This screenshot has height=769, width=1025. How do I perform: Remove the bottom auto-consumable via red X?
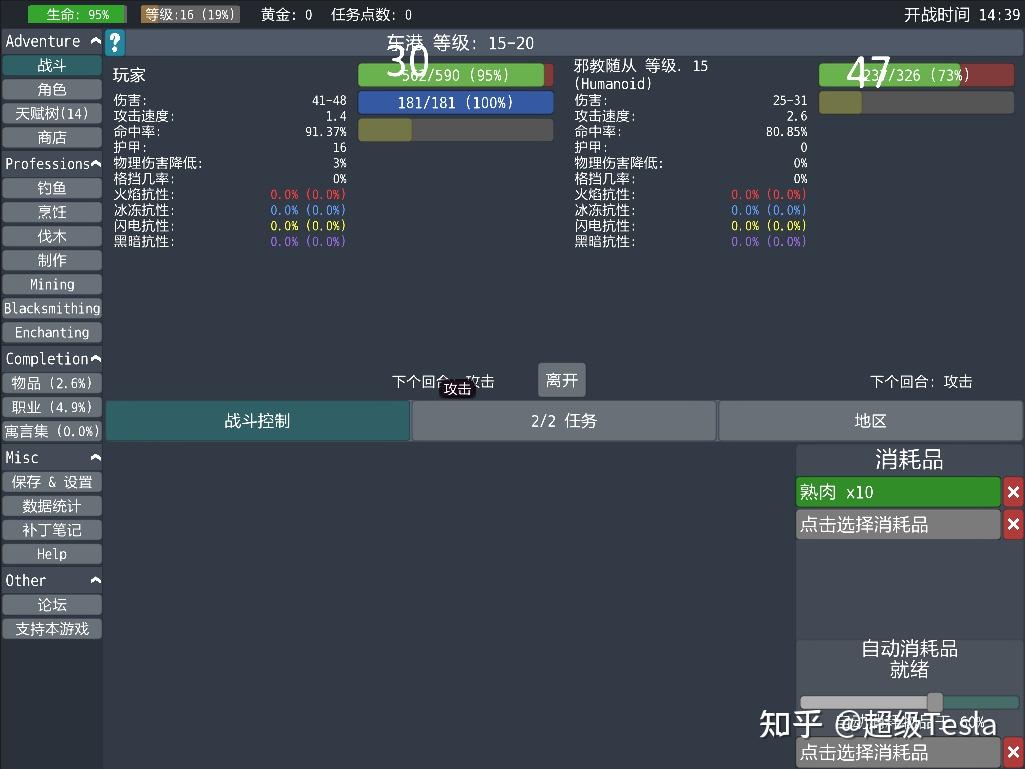[x=1014, y=751]
